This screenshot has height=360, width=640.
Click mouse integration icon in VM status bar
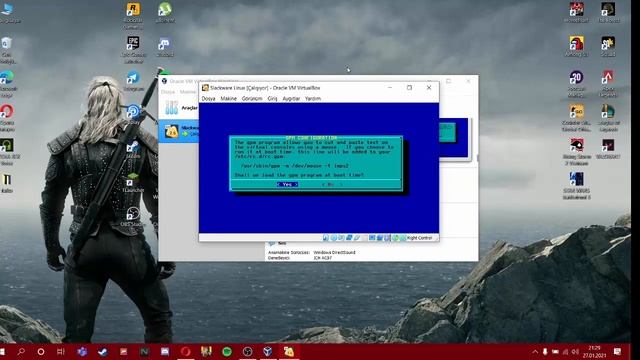point(395,238)
